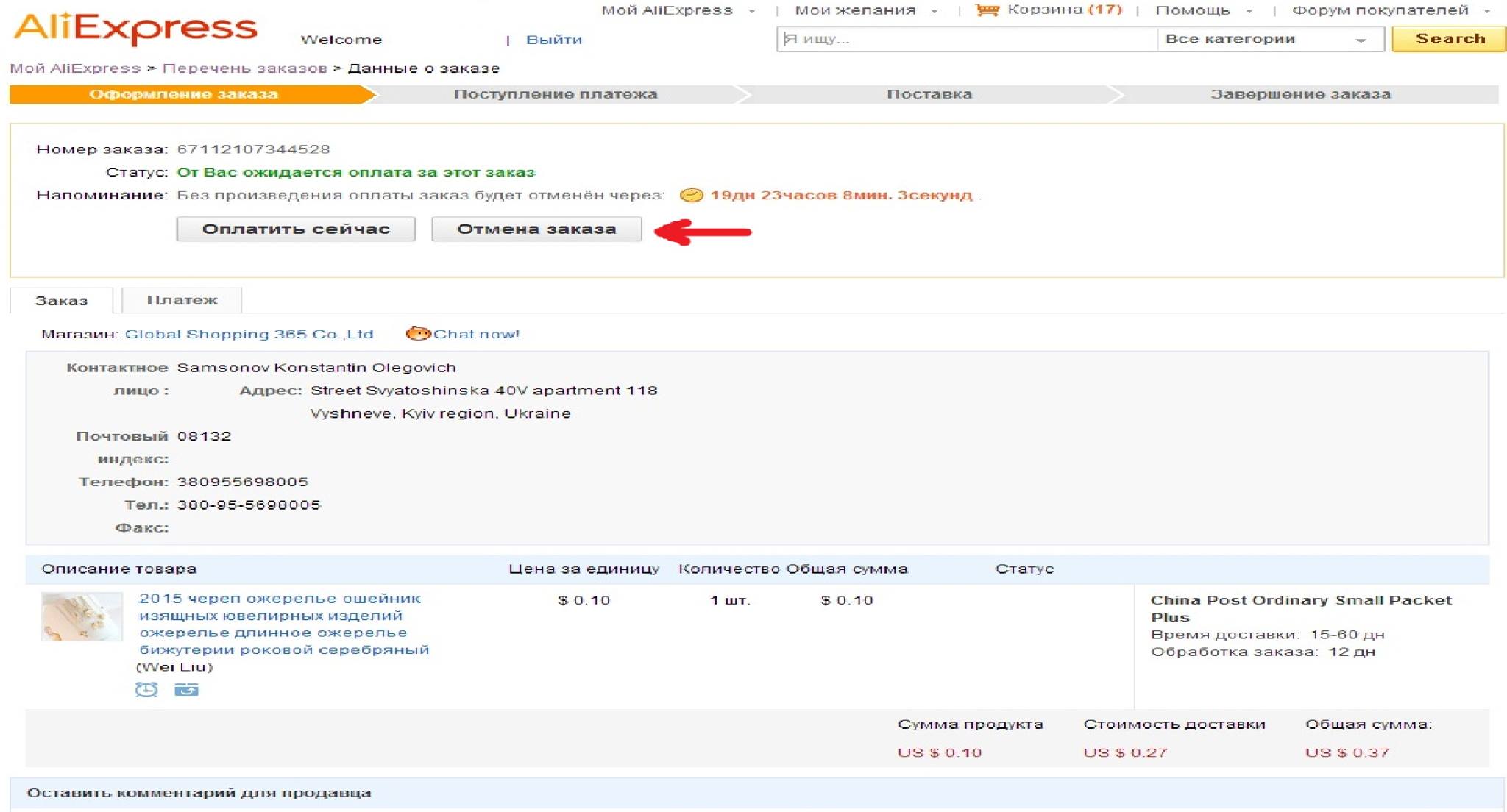Click the US $ 0.27 shipping cost
The width and height of the screenshot is (1507, 812).
coord(1125,752)
